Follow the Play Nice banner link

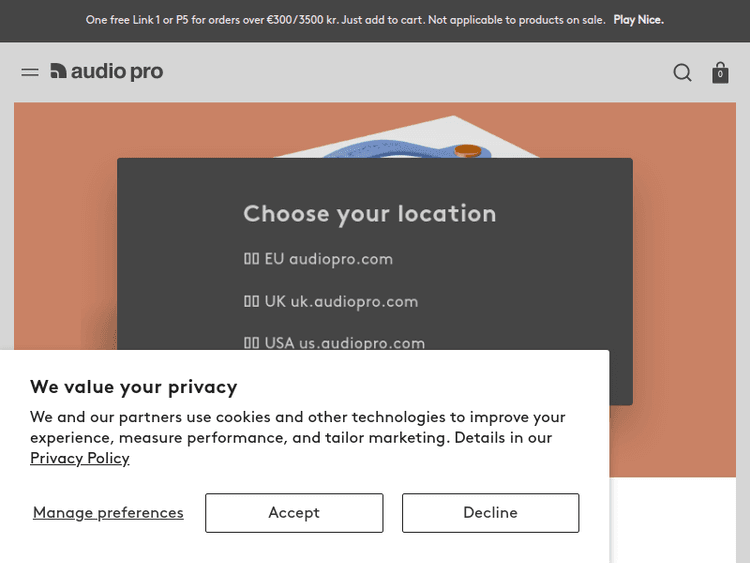point(638,20)
